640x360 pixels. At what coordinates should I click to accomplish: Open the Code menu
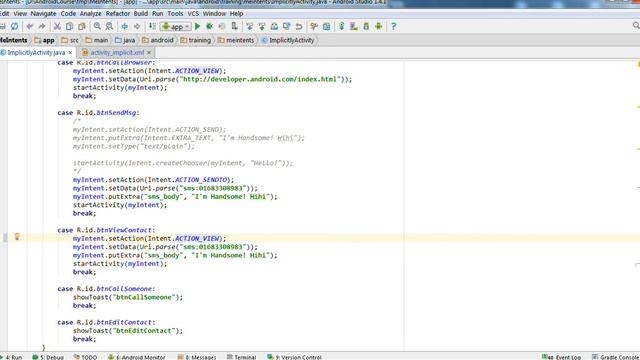tap(68, 13)
